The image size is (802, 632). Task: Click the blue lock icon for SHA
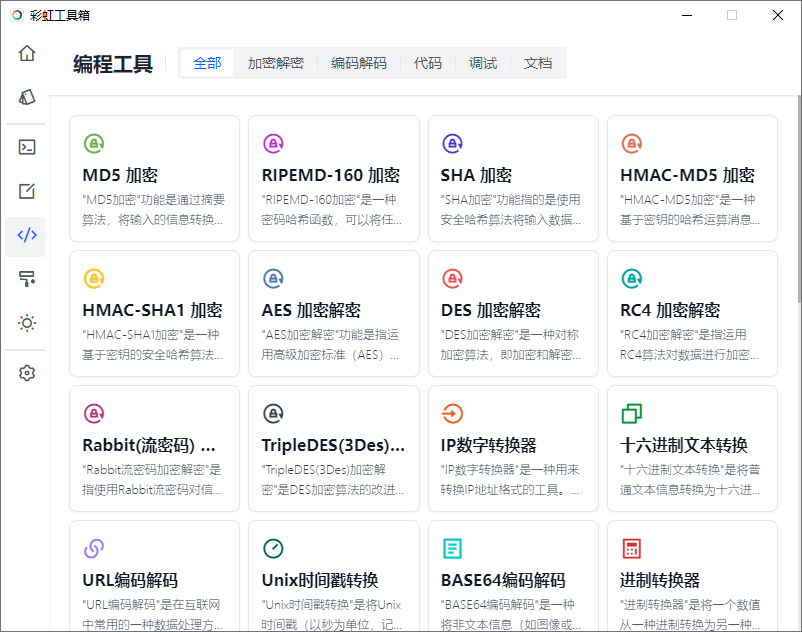pos(452,144)
